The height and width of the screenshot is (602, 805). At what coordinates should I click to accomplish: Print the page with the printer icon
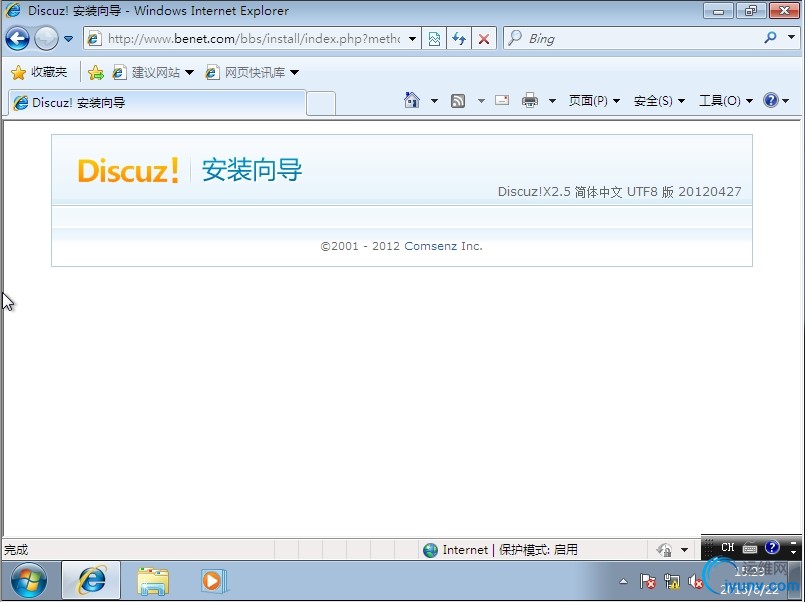click(530, 100)
